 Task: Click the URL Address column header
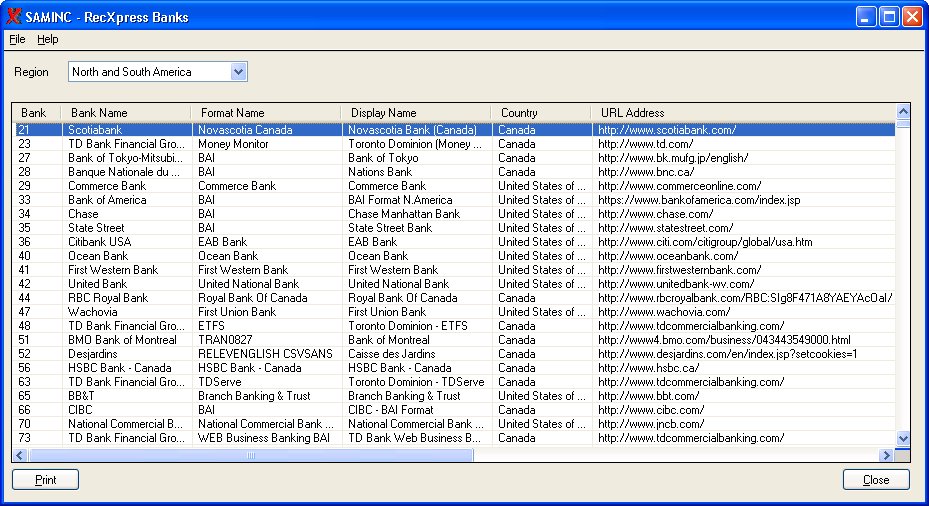click(x=743, y=113)
